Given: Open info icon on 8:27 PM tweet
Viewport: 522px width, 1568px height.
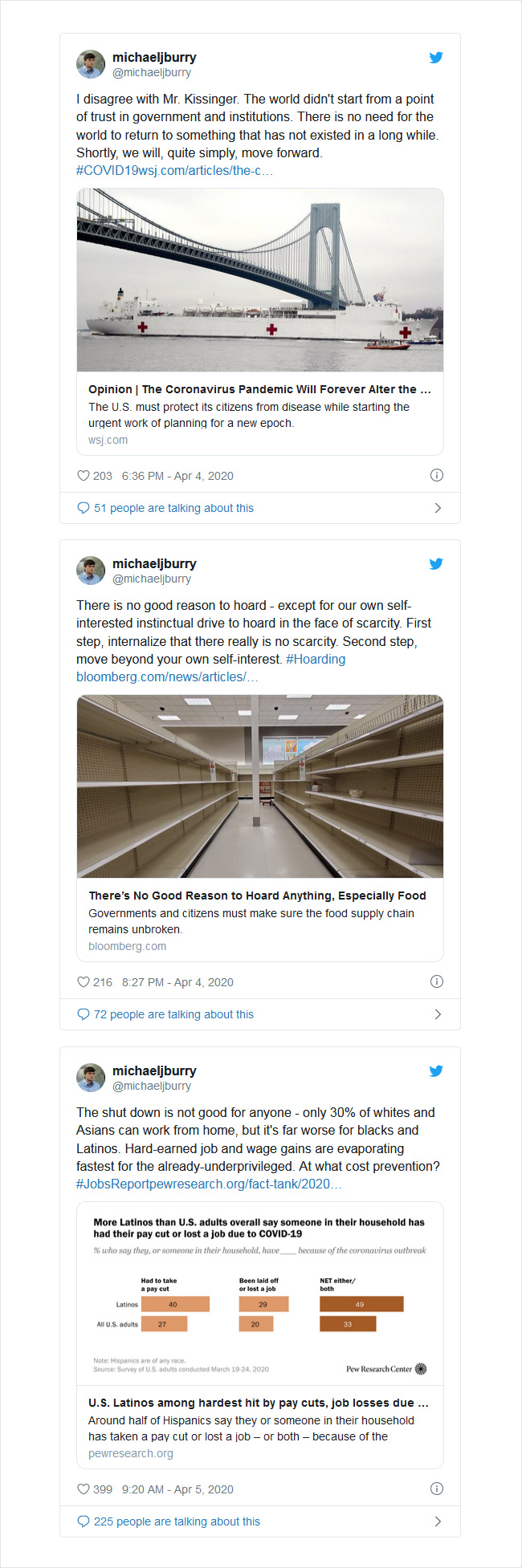Looking at the screenshot, I should pyautogui.click(x=437, y=981).
